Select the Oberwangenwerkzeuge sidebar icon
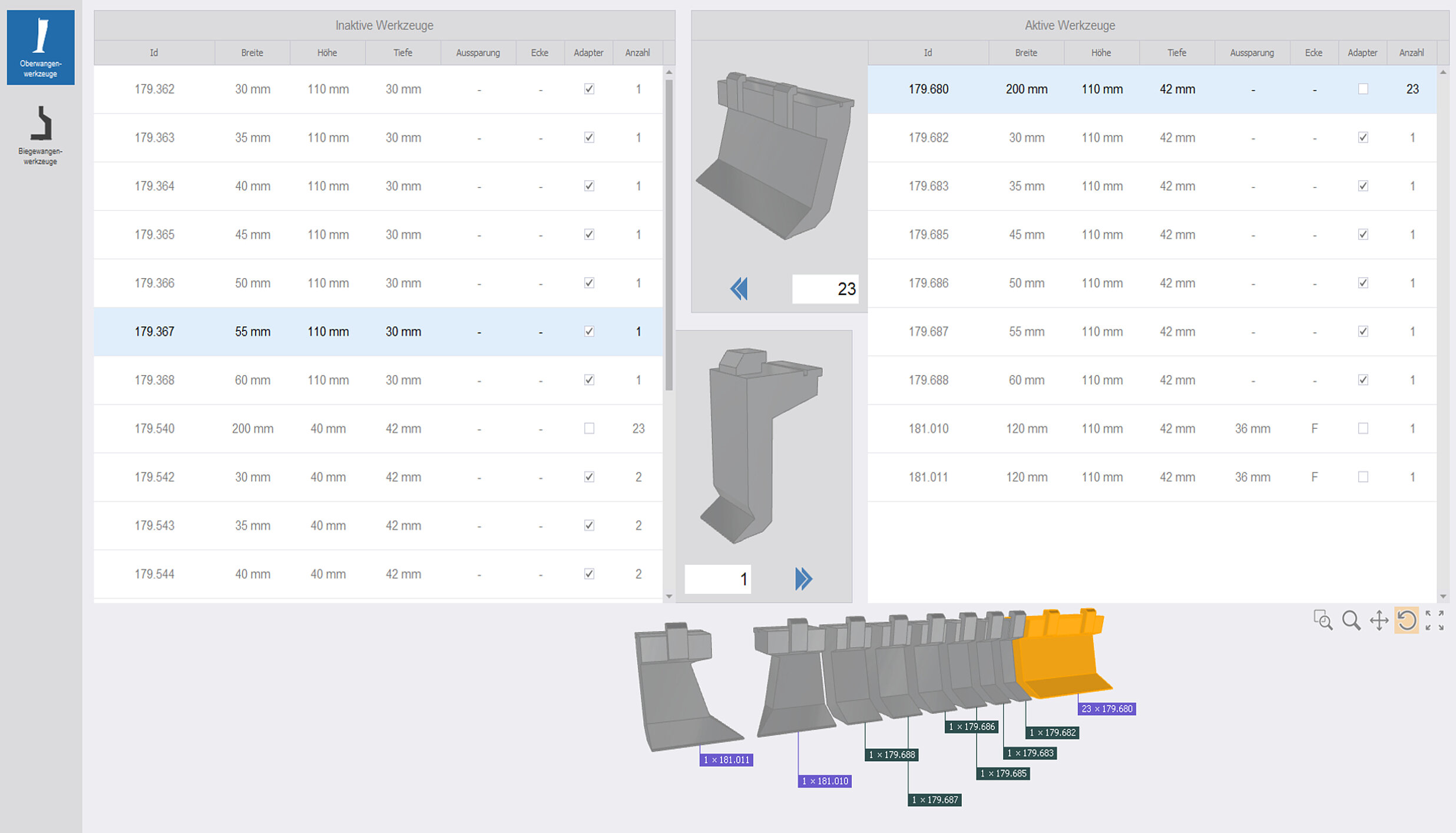1456x833 pixels. coord(41,47)
